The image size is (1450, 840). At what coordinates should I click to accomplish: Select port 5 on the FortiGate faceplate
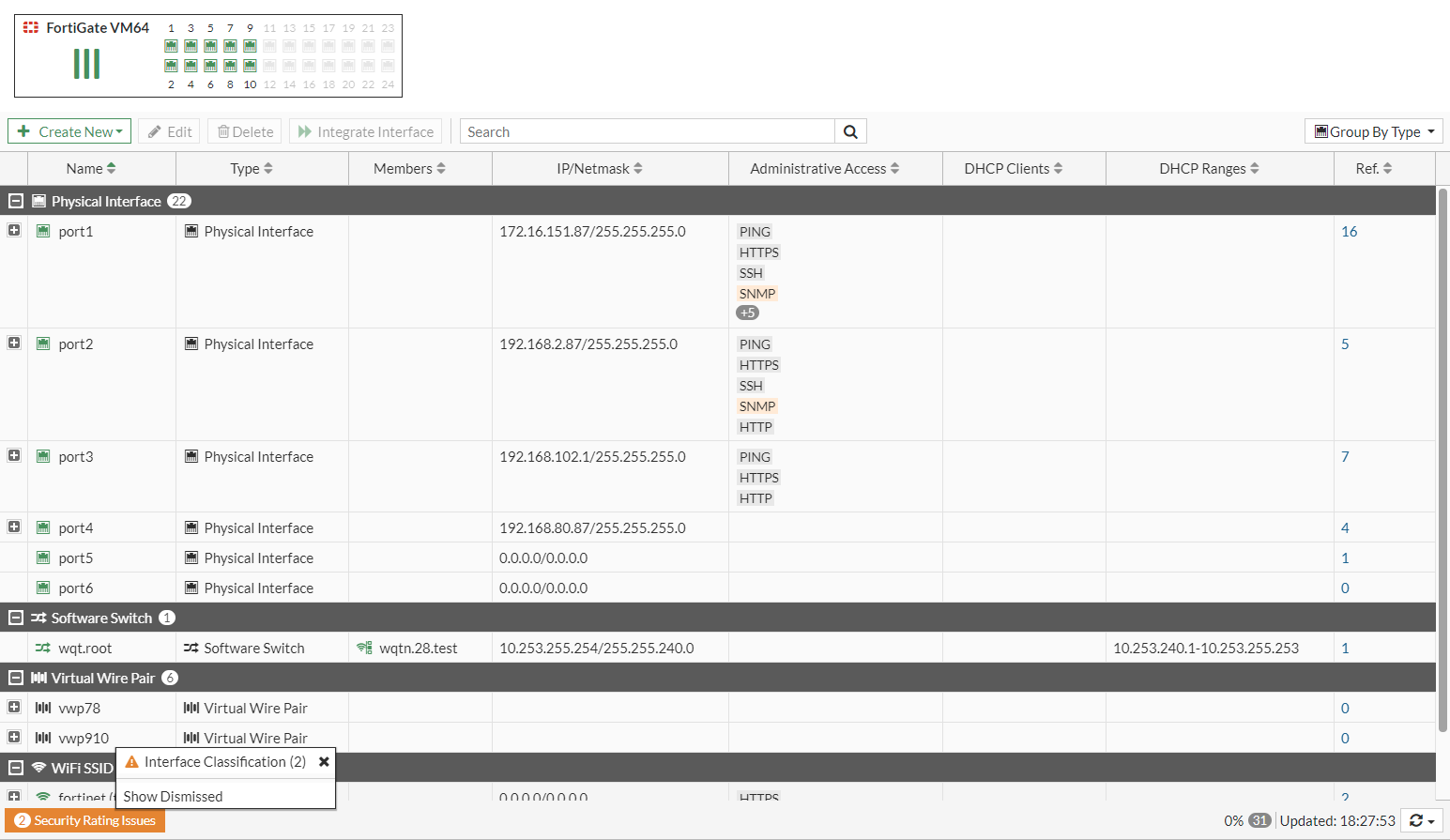click(210, 46)
